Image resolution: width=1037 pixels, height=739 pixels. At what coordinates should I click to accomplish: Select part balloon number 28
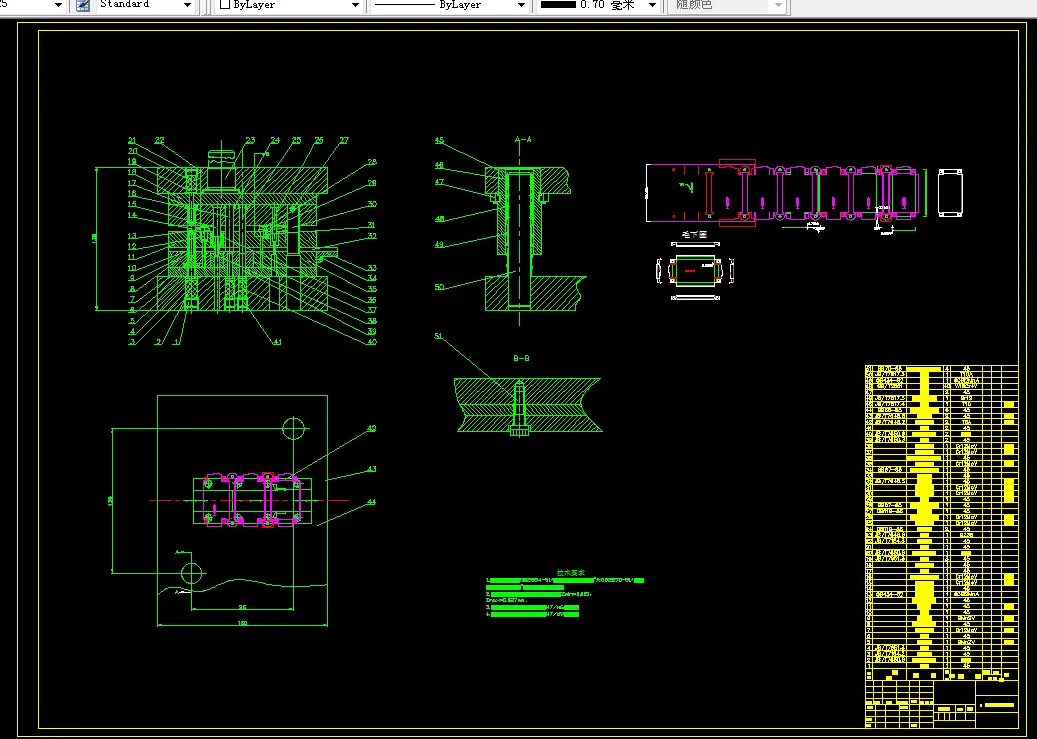point(372,162)
